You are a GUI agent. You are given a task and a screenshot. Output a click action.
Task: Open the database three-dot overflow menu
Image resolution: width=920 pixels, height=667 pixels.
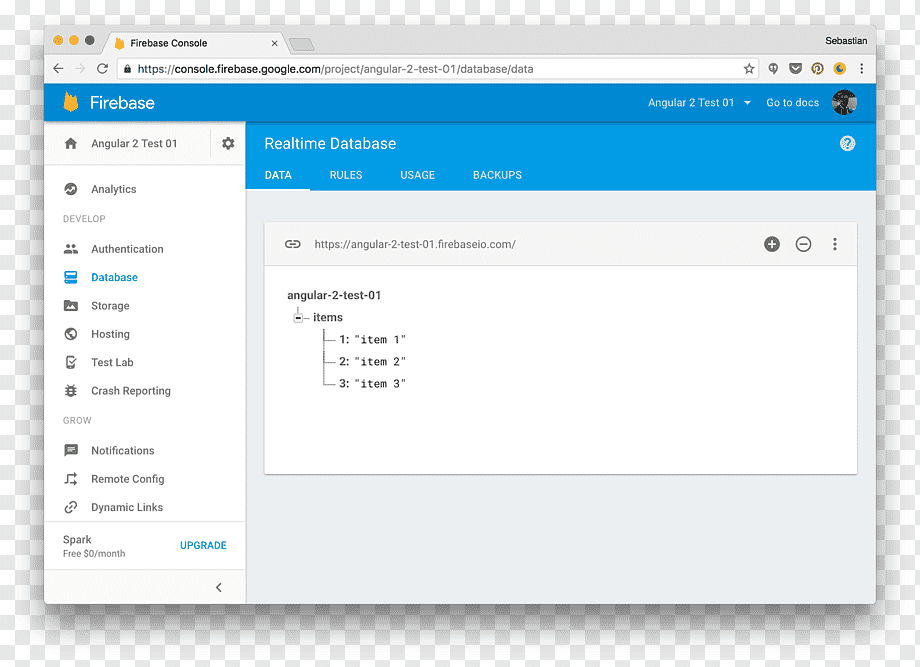(834, 244)
